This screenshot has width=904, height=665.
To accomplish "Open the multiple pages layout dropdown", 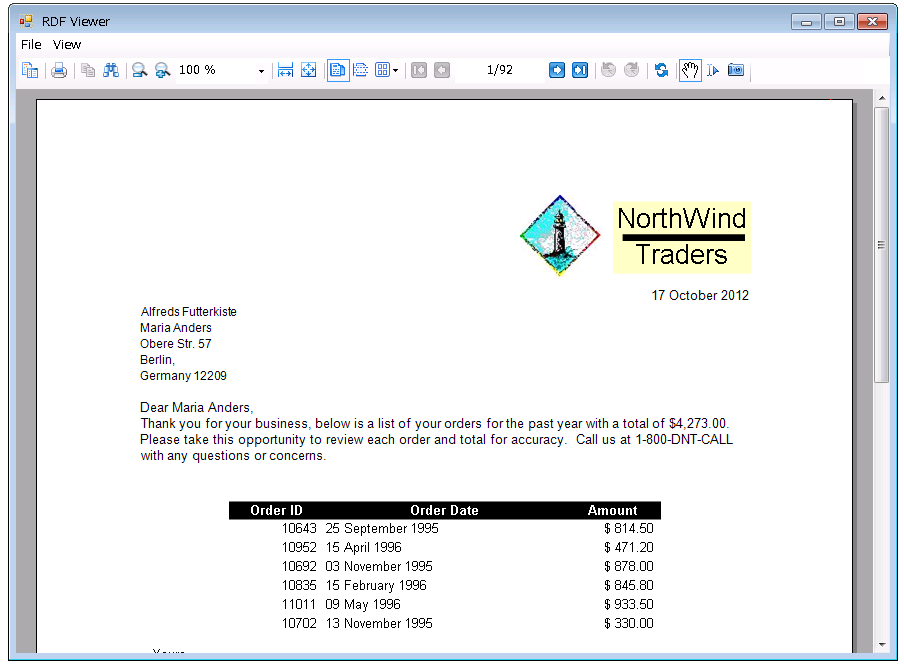I will coord(393,70).
